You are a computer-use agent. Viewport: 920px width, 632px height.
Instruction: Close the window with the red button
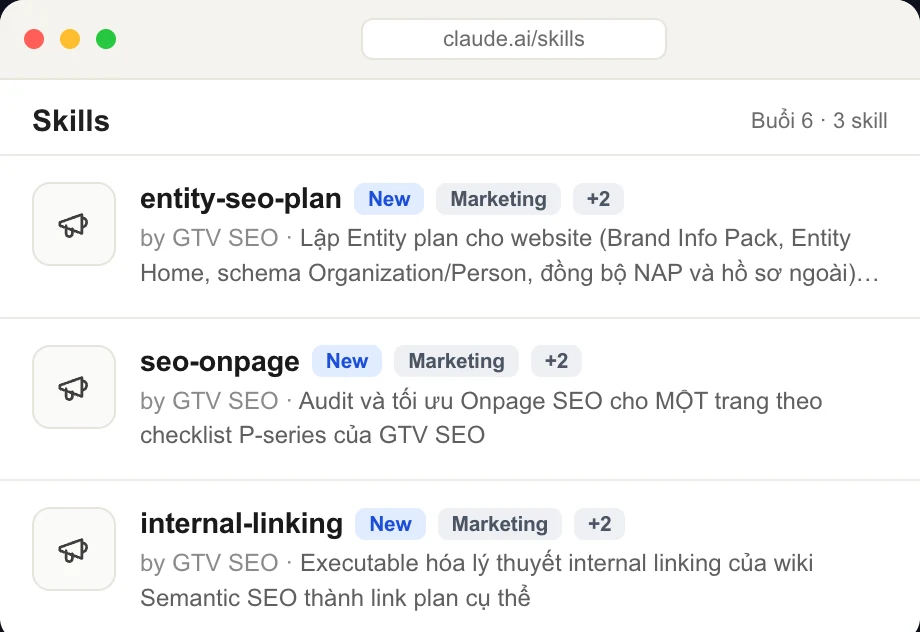tap(34, 39)
